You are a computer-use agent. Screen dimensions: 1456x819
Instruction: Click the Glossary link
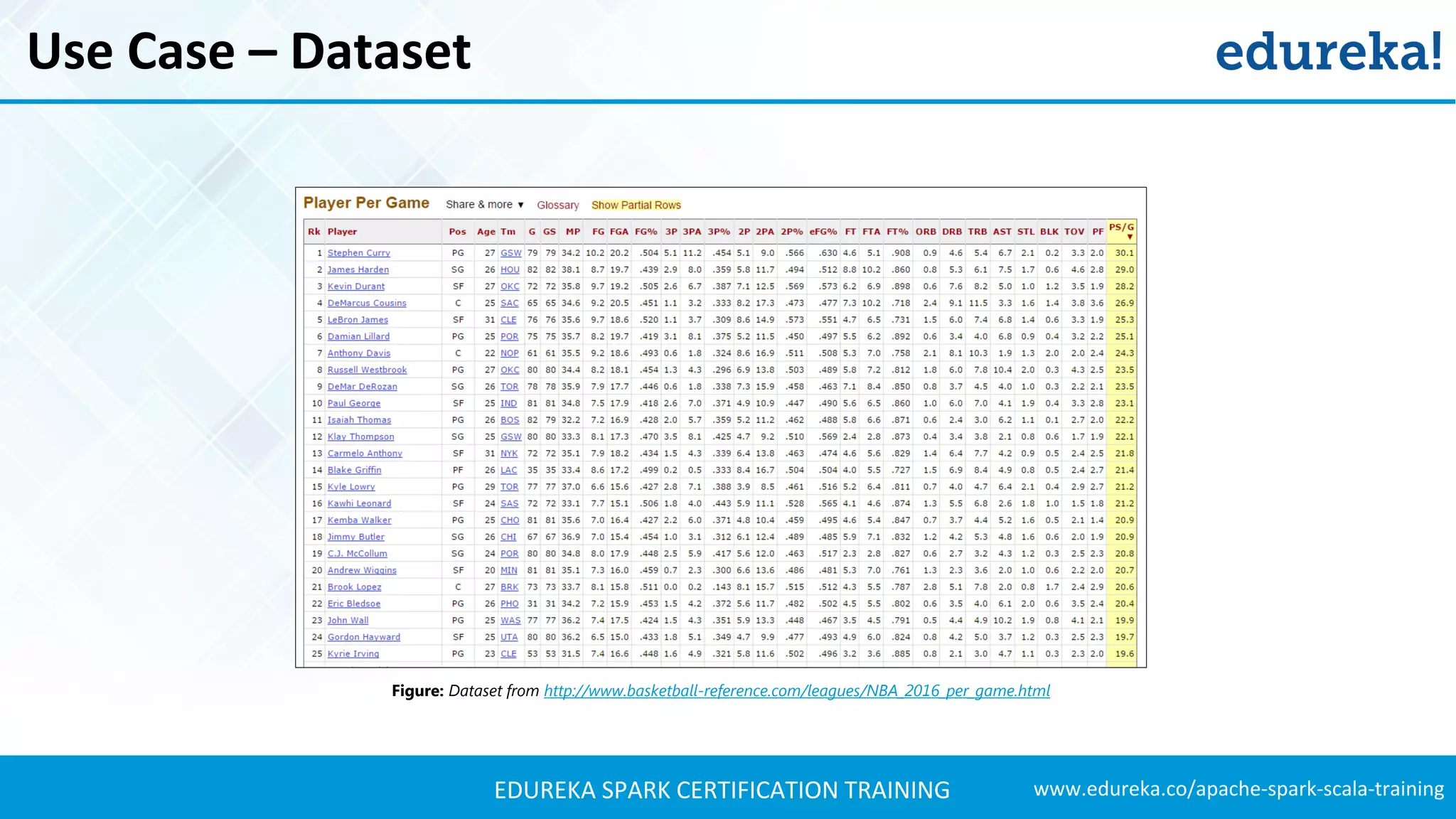click(x=557, y=205)
